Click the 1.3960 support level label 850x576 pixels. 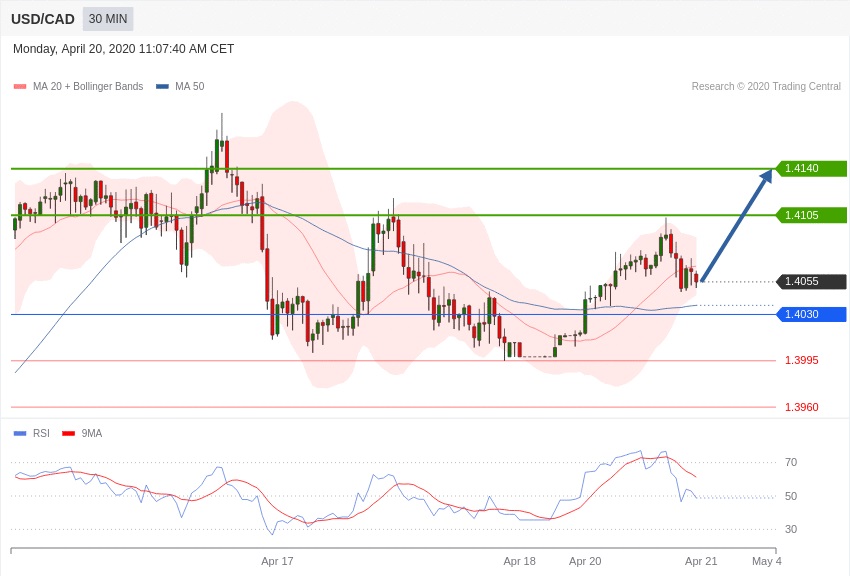tap(802, 407)
